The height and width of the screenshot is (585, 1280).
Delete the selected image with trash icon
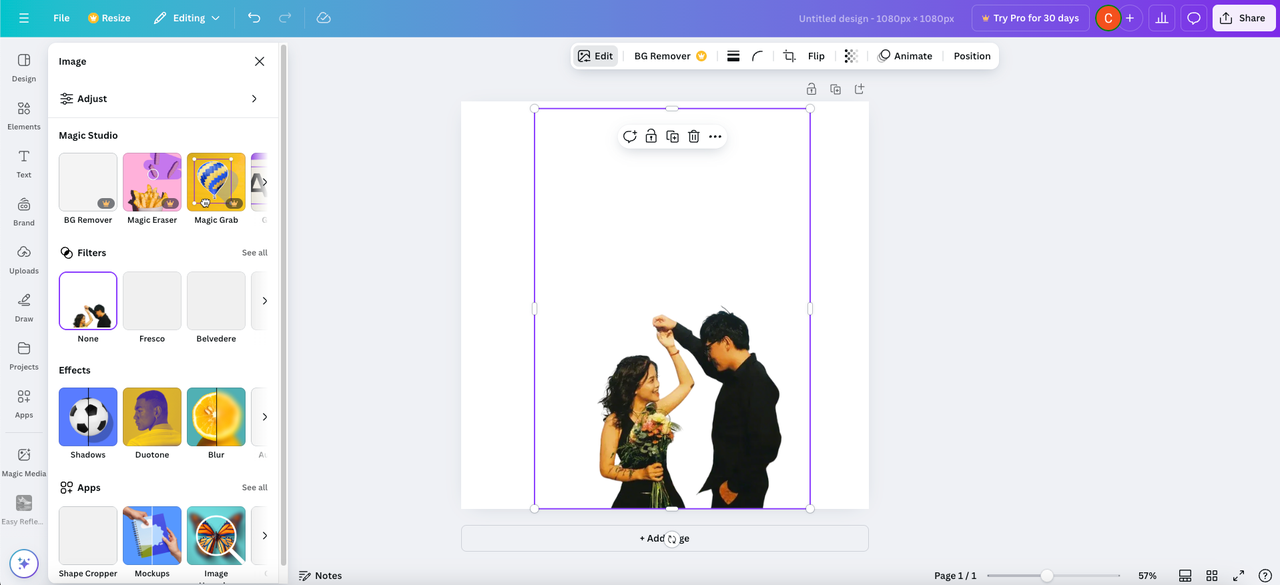pos(694,136)
